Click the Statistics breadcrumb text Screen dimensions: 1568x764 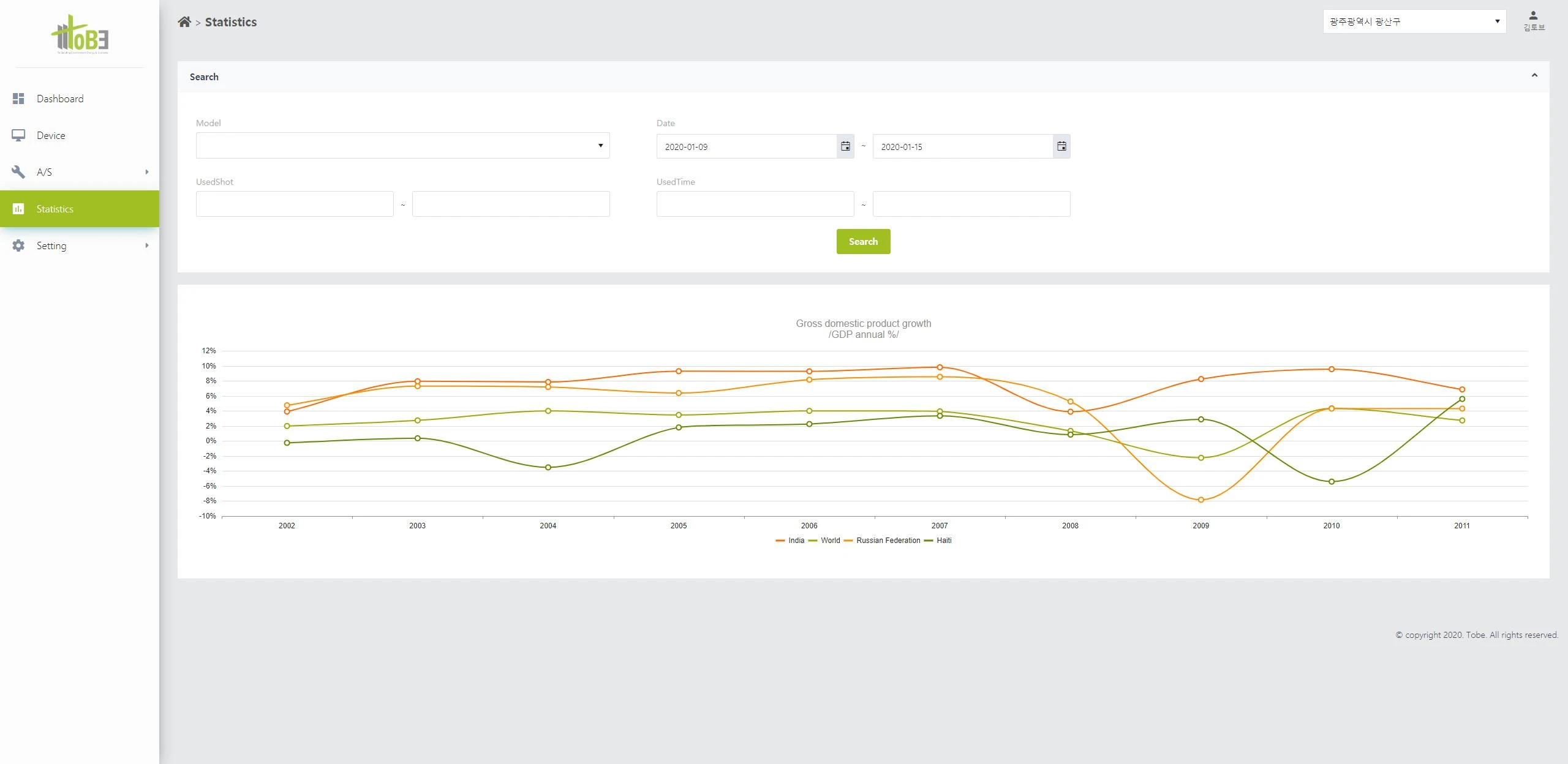[231, 22]
